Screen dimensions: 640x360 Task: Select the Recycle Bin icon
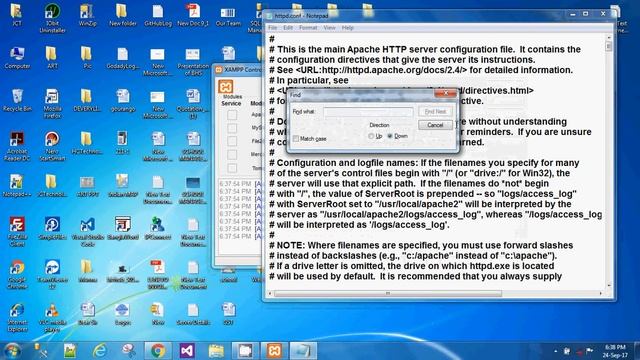(17, 100)
